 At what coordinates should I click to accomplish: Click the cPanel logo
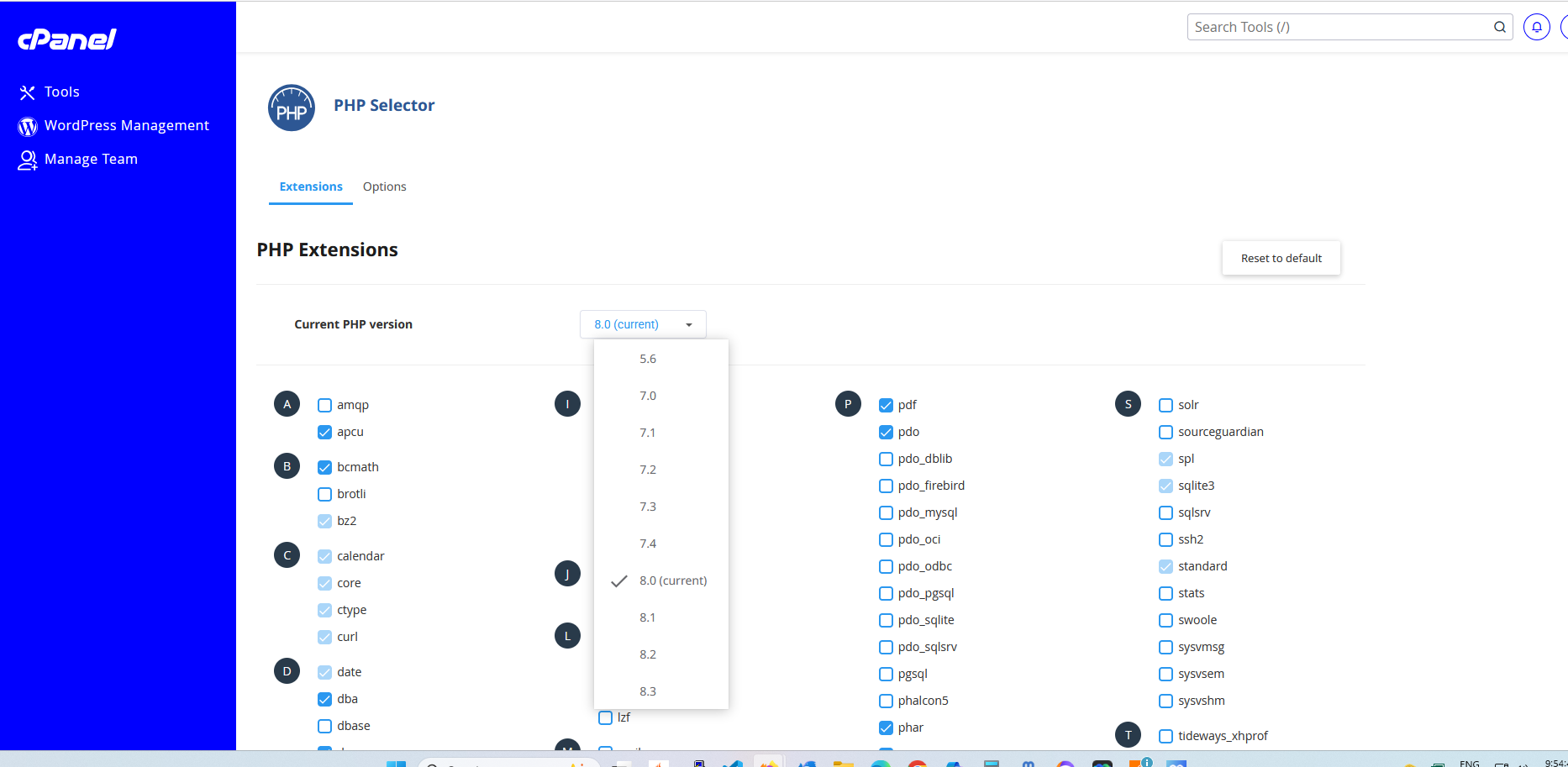pos(67,39)
